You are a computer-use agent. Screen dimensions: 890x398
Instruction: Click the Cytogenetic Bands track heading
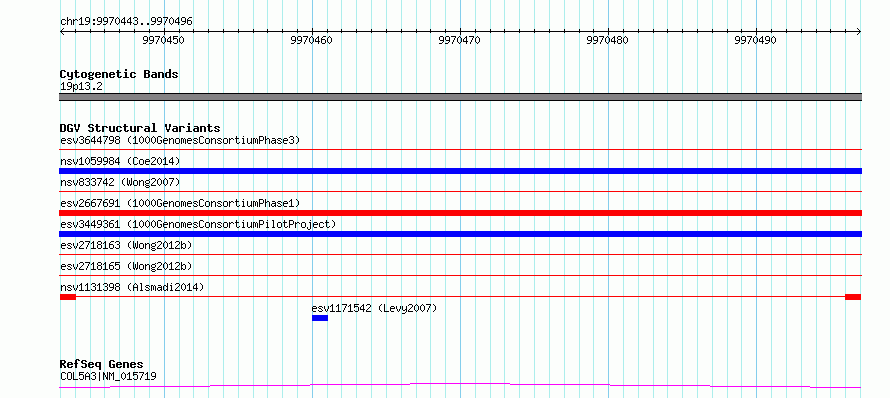pos(119,74)
